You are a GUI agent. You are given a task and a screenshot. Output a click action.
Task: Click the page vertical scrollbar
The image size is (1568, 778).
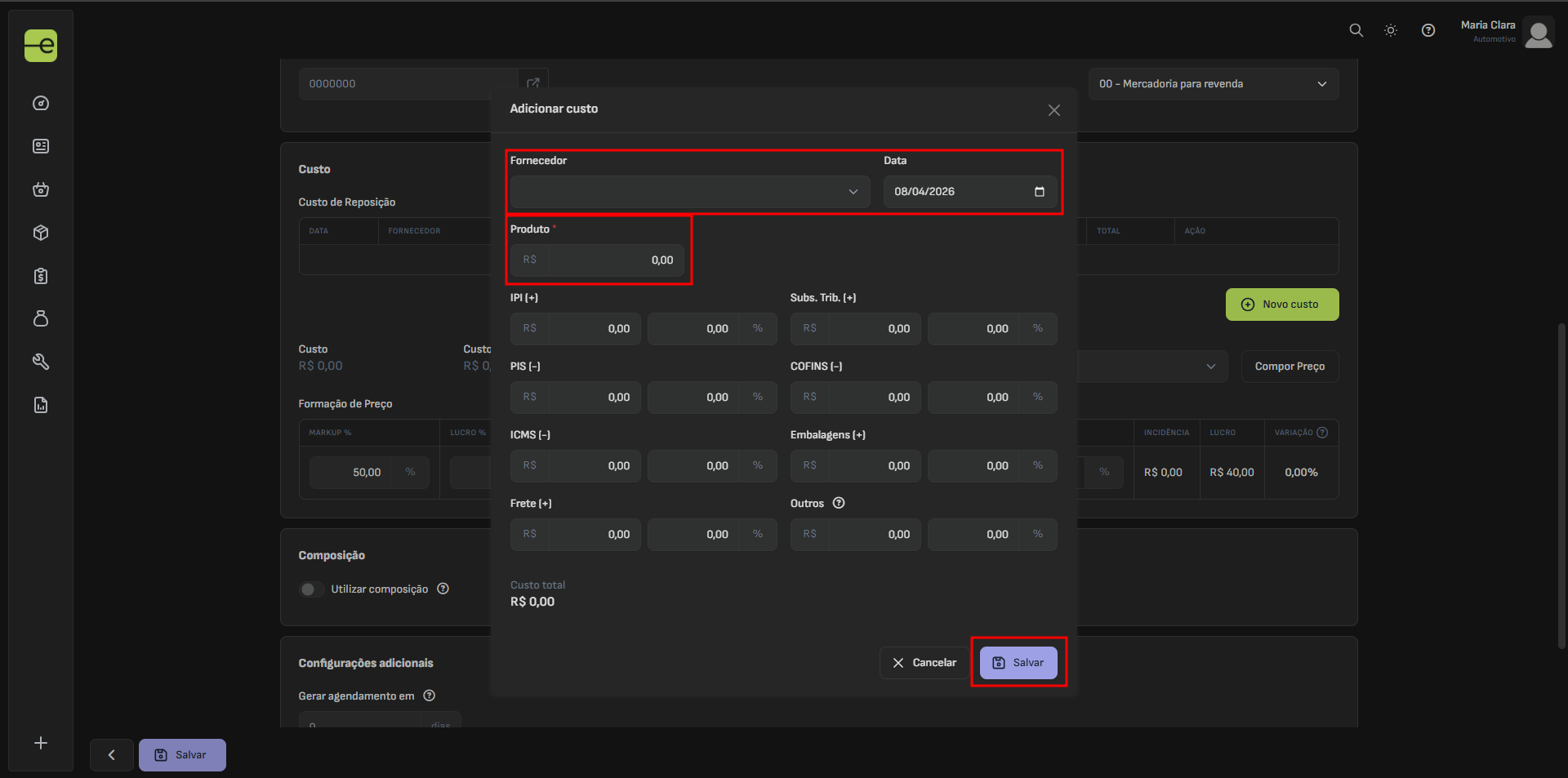pyautogui.click(x=1561, y=486)
